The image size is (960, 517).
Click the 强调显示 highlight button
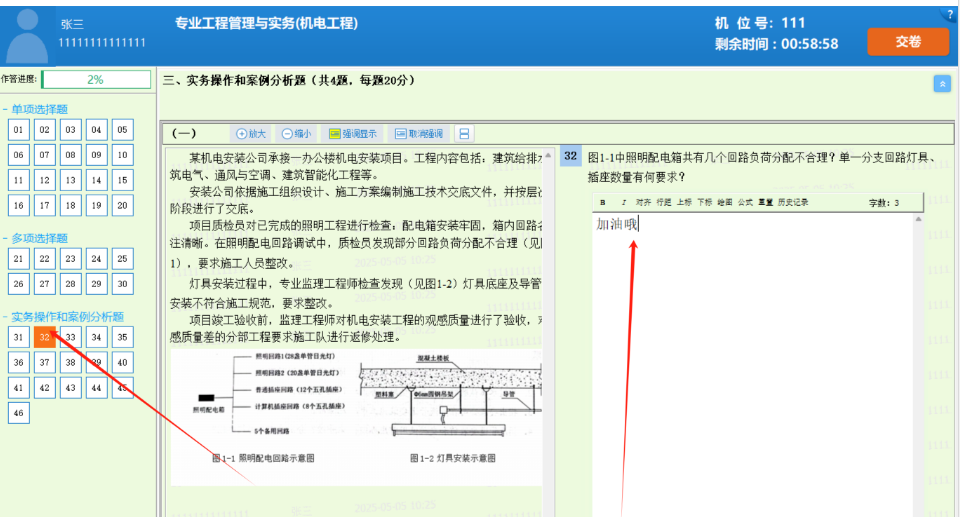pos(353,134)
